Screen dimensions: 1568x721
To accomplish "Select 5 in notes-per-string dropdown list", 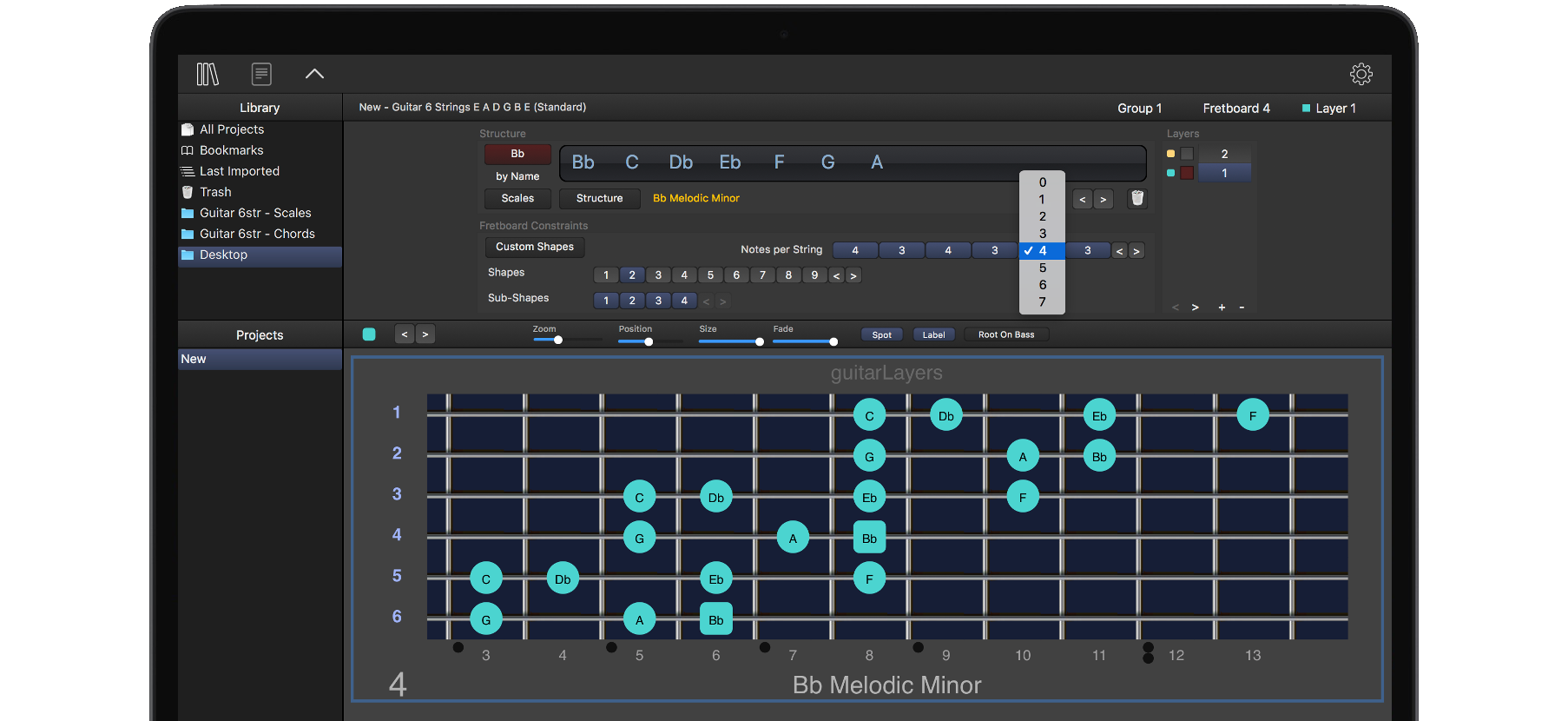I will pyautogui.click(x=1043, y=268).
